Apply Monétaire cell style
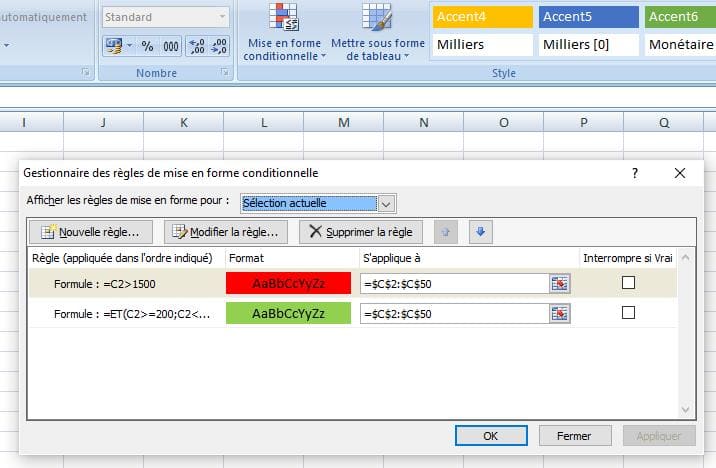Screen dimensions: 716x468 pos(680,45)
